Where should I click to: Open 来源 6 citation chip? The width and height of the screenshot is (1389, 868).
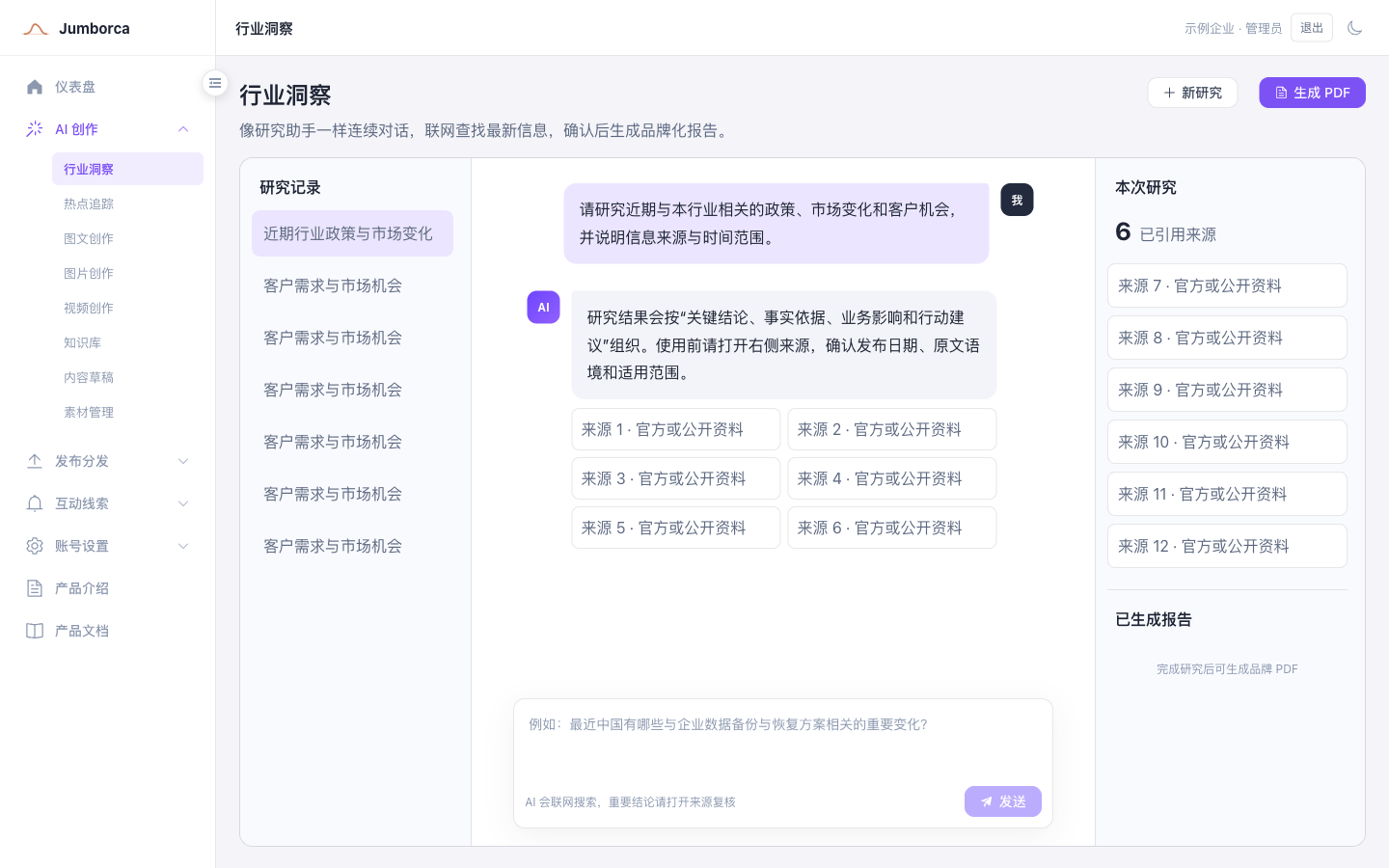click(892, 528)
